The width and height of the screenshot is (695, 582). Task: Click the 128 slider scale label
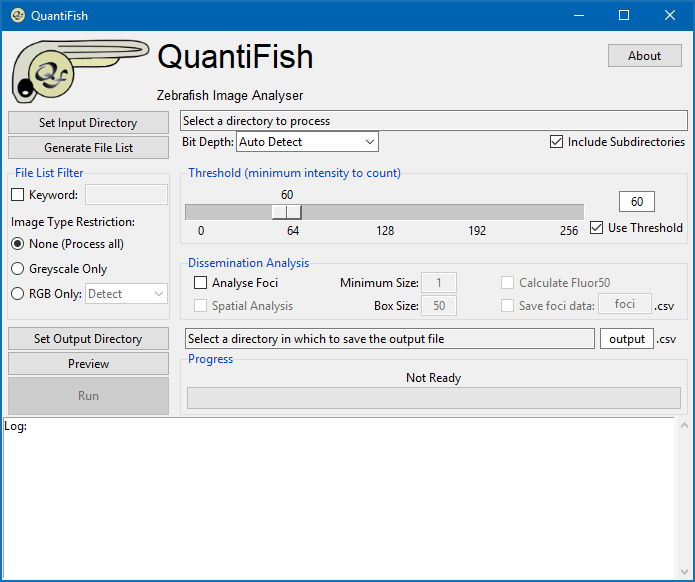click(x=385, y=230)
